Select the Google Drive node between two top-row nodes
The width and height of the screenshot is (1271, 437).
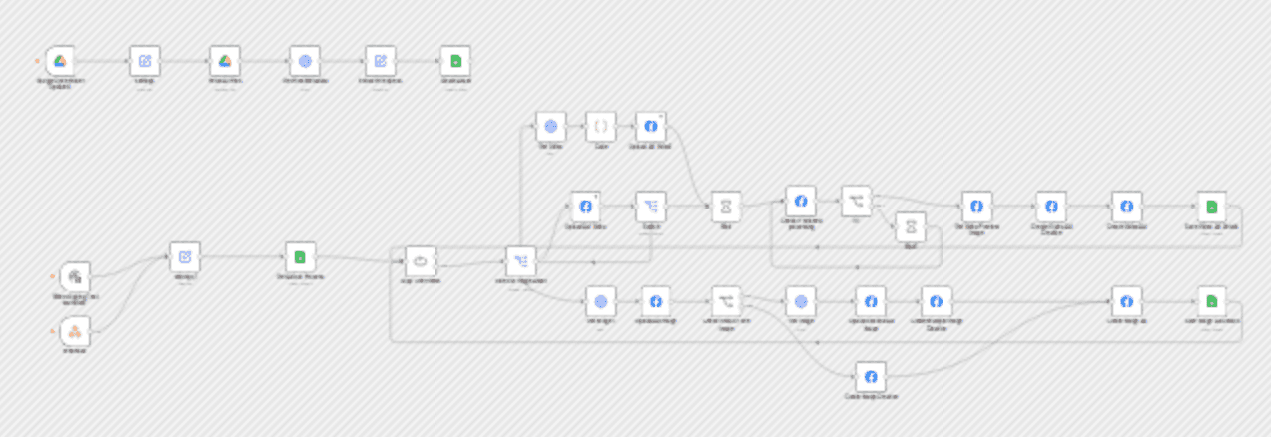point(225,61)
